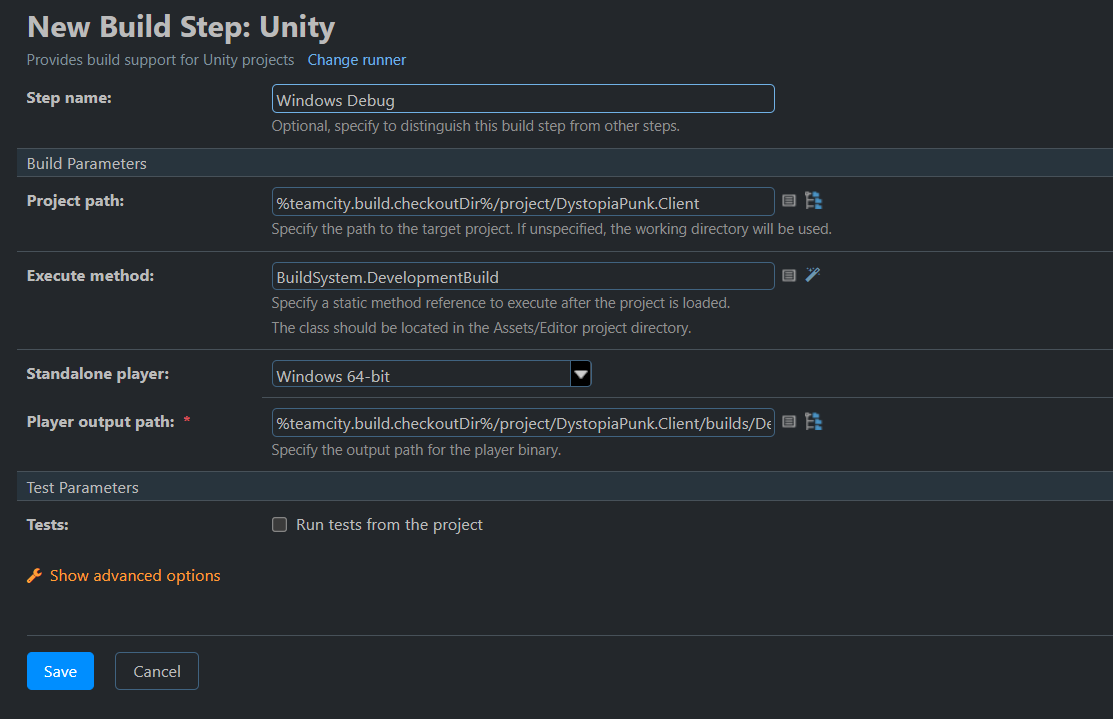Open directory tree picker for Project path
Image resolution: width=1113 pixels, height=719 pixels.
(813, 201)
